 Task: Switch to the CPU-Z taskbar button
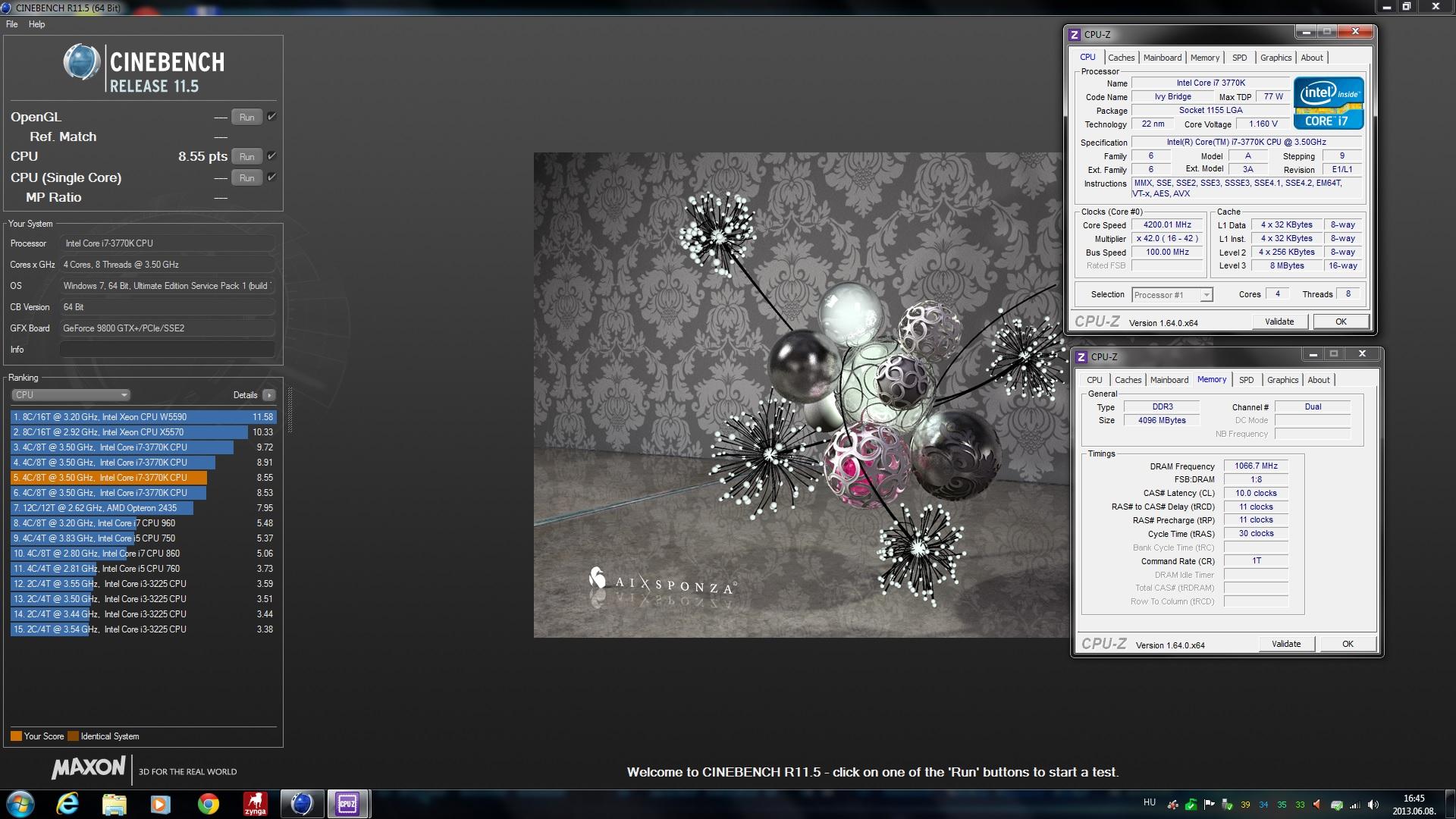pos(348,804)
